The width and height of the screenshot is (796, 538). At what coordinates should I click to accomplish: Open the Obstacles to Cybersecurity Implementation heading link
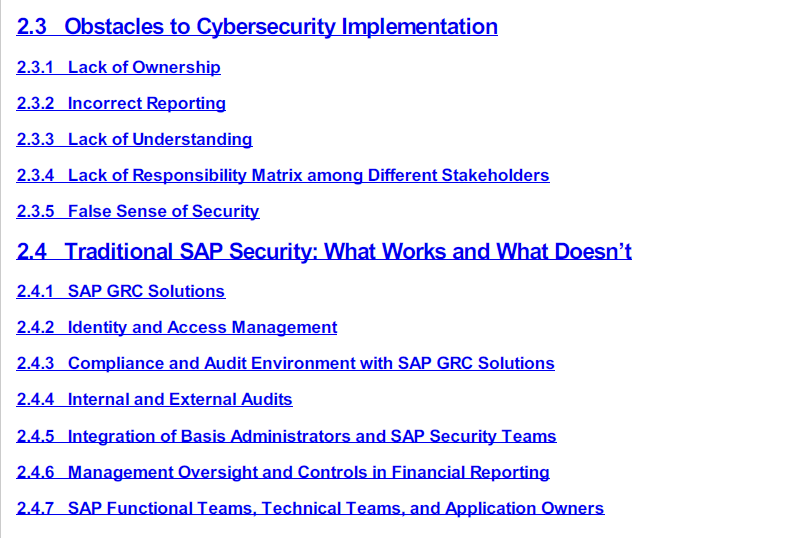pyautogui.click(x=280, y=27)
